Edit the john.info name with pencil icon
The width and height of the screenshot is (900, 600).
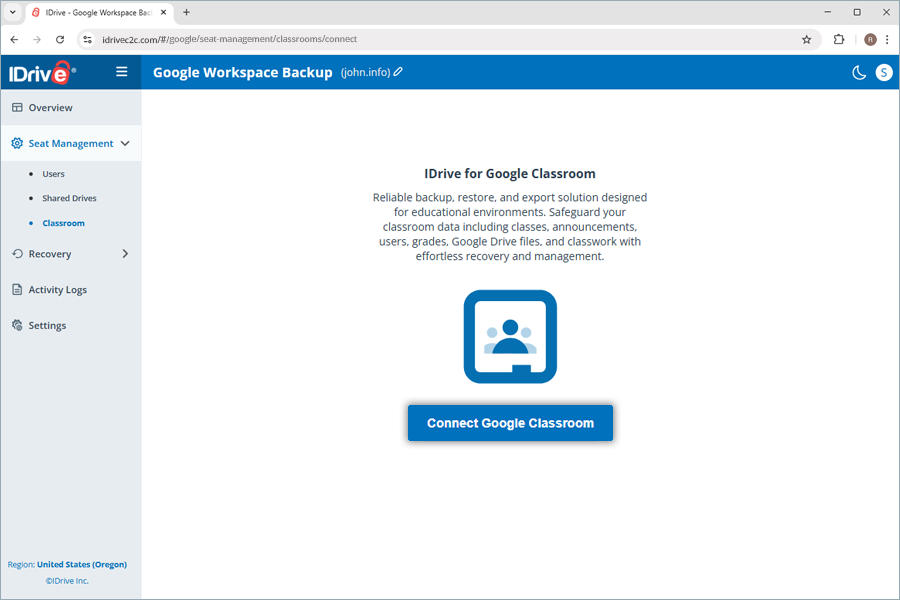398,72
